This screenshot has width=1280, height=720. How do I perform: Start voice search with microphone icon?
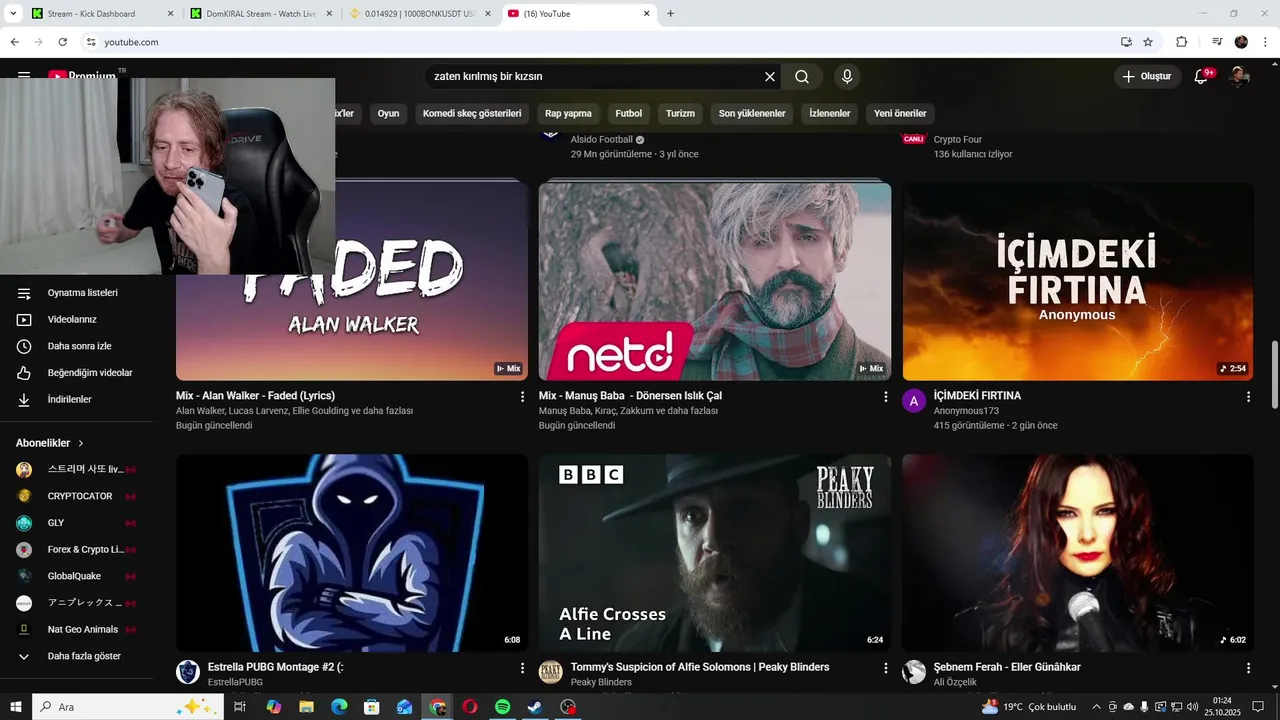point(847,77)
